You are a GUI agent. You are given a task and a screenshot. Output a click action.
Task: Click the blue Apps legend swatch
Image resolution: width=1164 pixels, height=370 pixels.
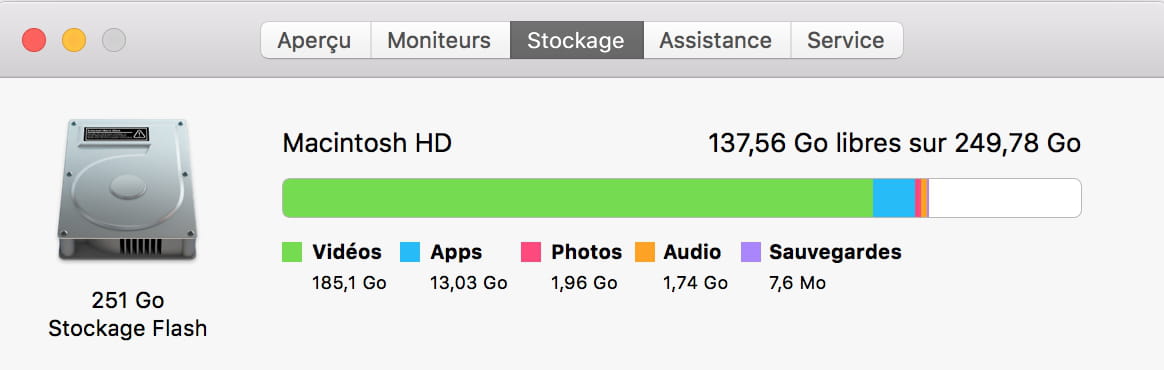click(x=410, y=253)
